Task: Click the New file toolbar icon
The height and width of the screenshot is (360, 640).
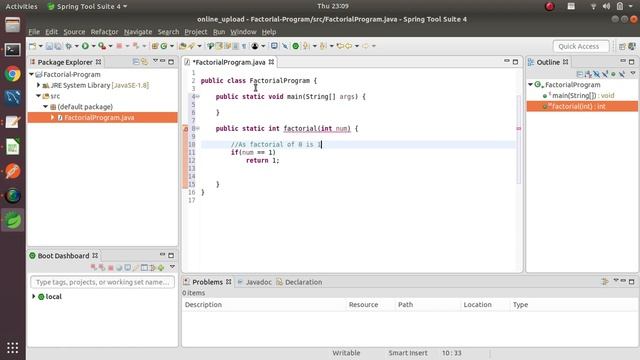Action: point(32,46)
